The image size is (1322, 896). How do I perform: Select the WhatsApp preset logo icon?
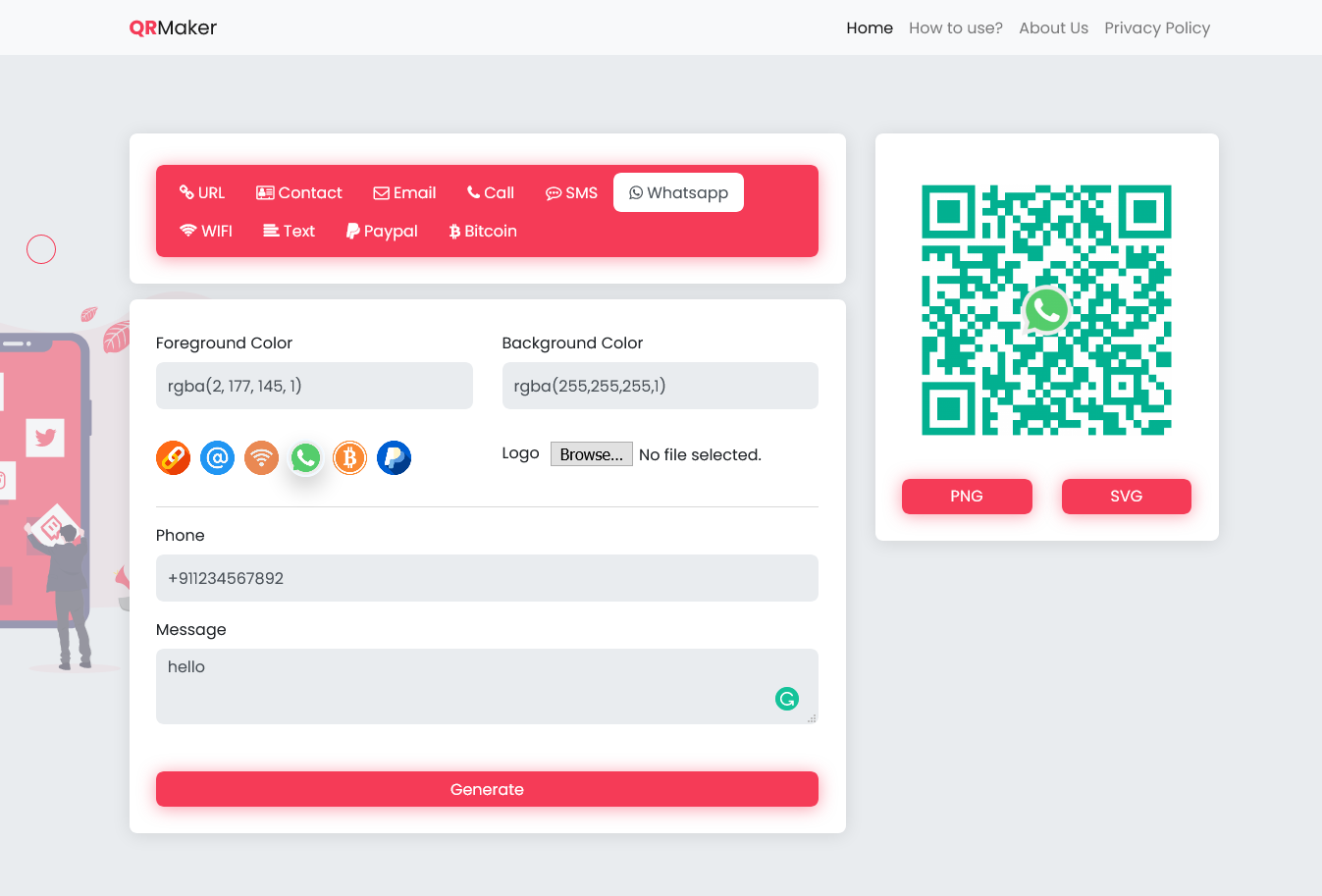[x=305, y=457]
